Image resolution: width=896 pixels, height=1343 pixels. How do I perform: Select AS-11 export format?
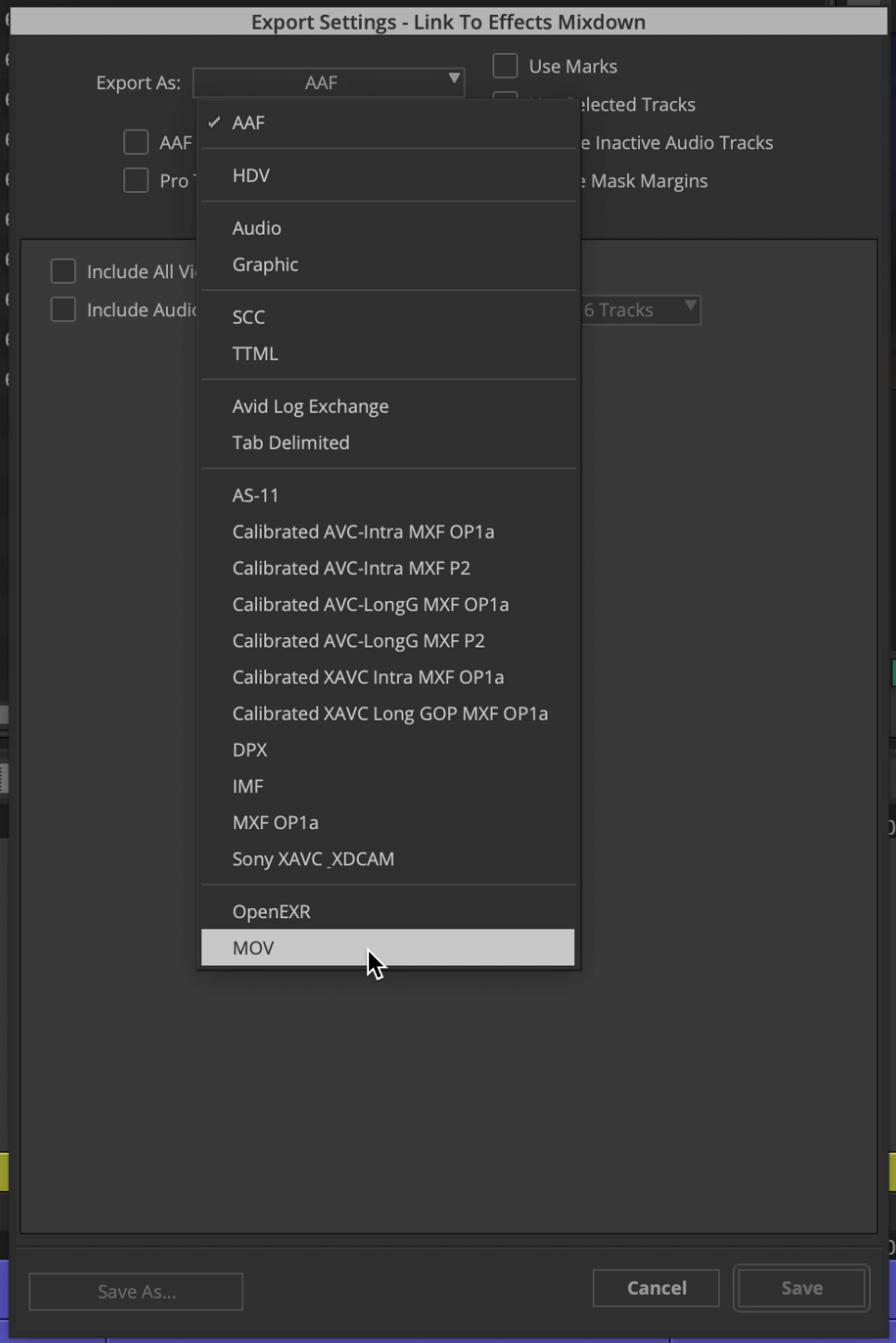[x=388, y=495]
